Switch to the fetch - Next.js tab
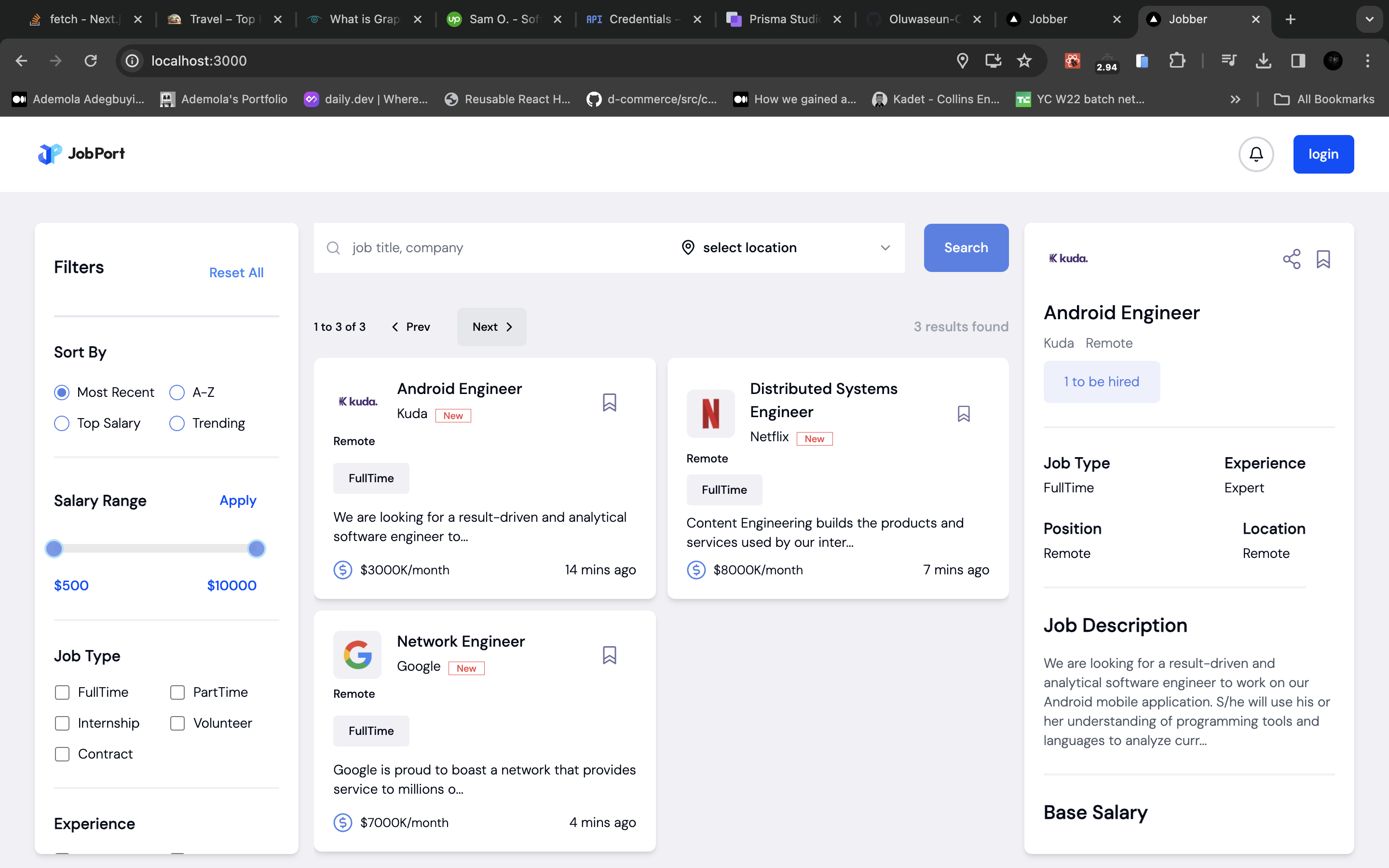The width and height of the screenshot is (1389, 868). (84, 19)
